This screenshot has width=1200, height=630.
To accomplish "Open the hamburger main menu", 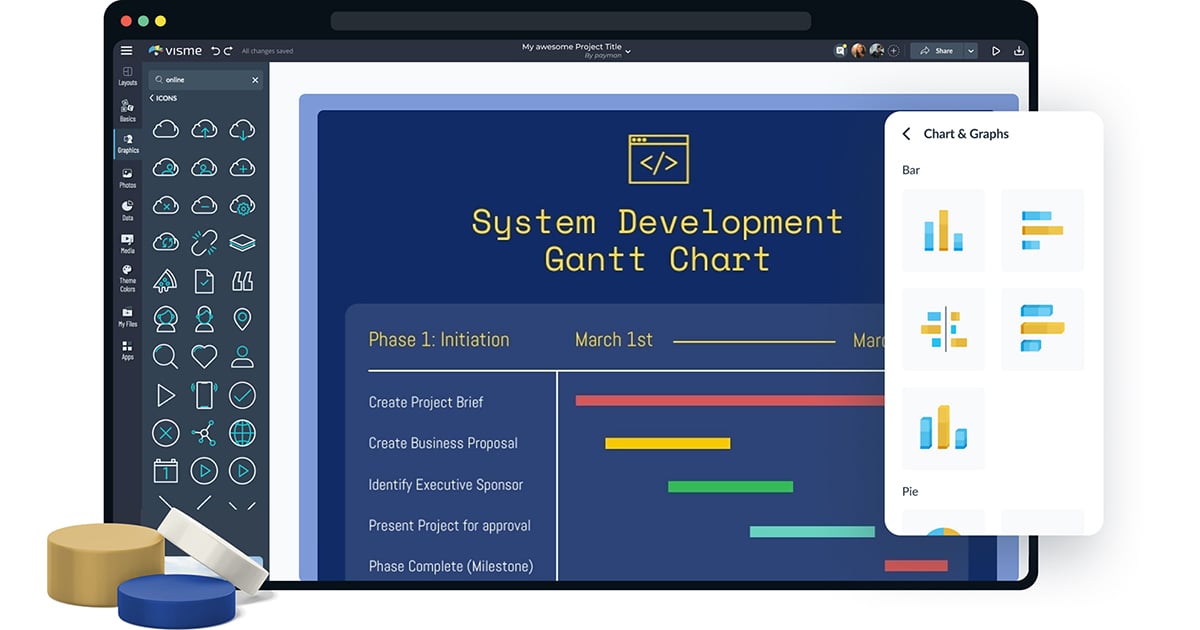I will pos(126,51).
